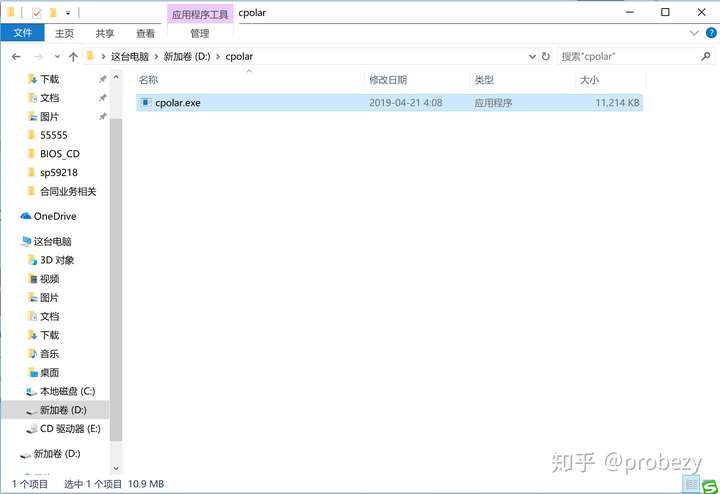Go back with the back arrow
Viewport: 720px width, 494px height.
click(x=17, y=56)
